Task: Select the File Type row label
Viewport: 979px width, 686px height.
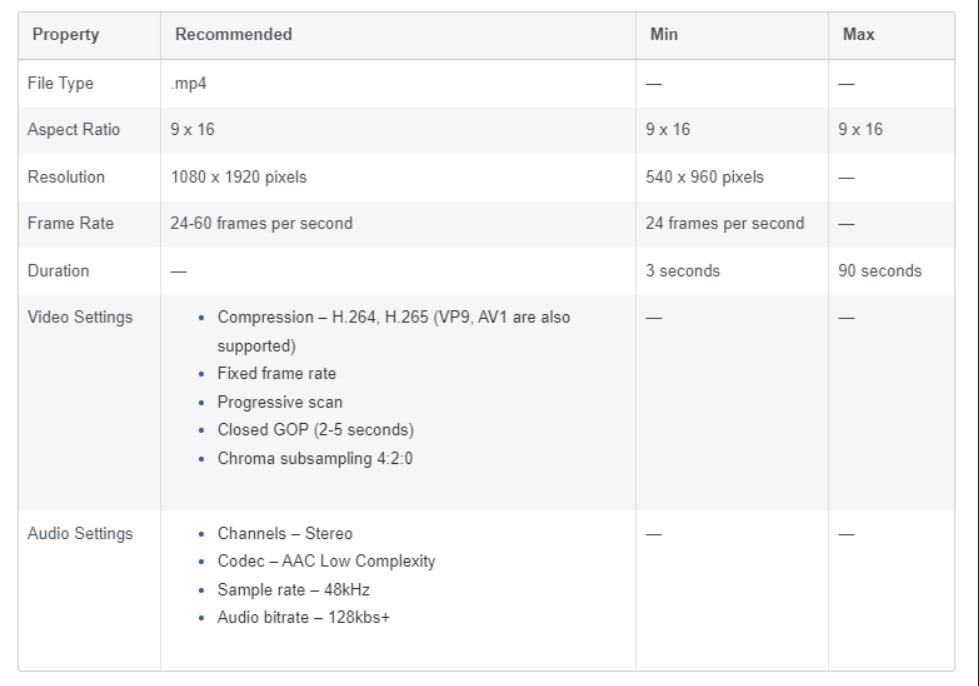Action: pos(62,84)
